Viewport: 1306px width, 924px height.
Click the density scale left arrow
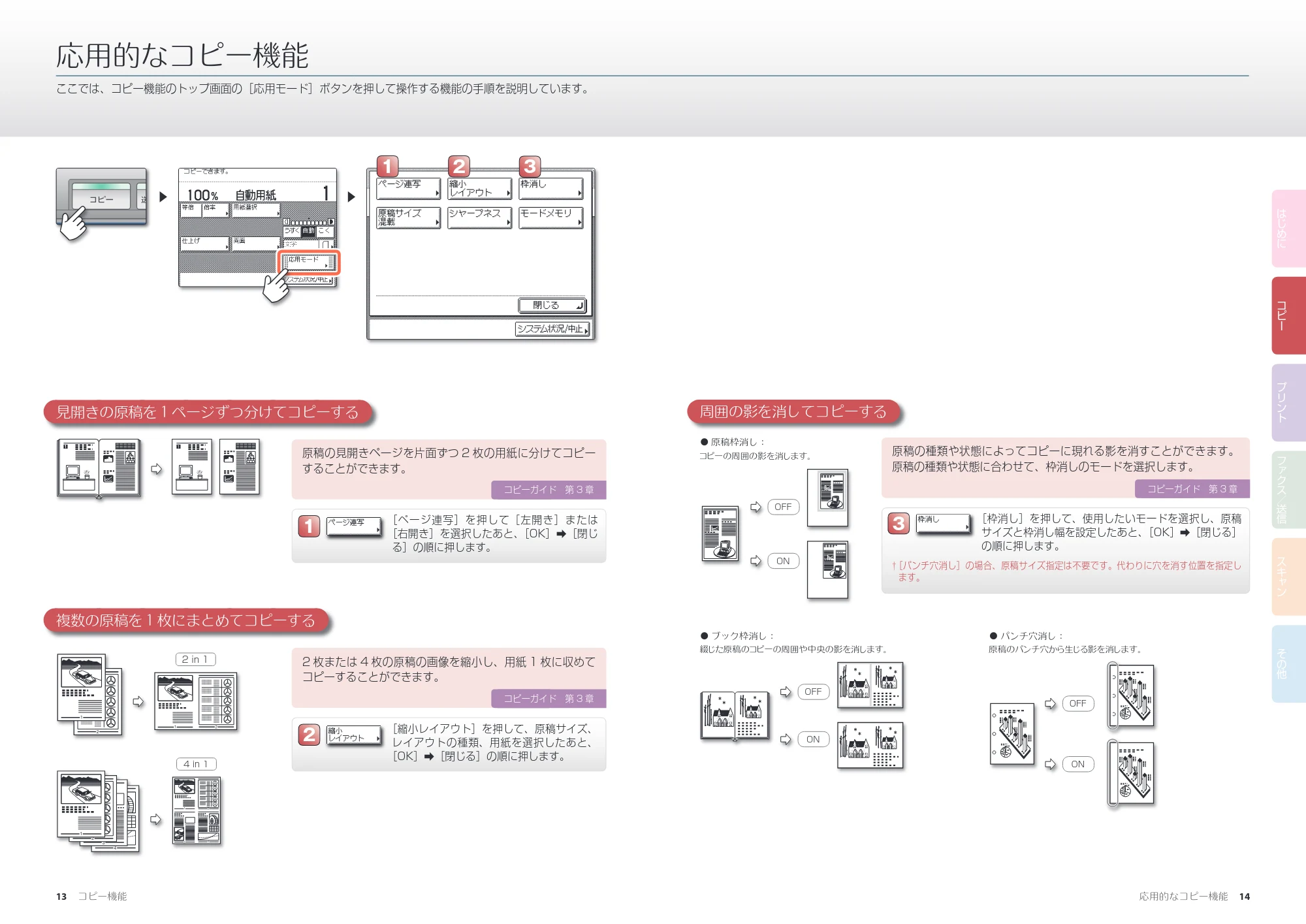[287, 222]
